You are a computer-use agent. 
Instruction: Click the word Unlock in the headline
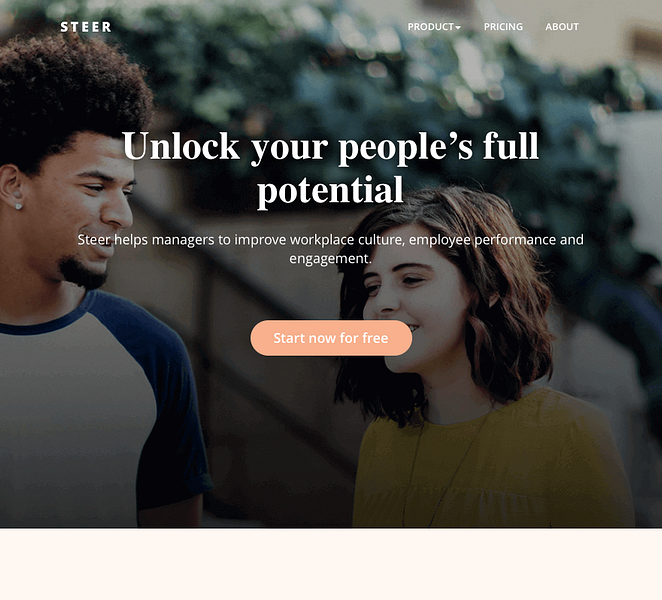point(181,146)
